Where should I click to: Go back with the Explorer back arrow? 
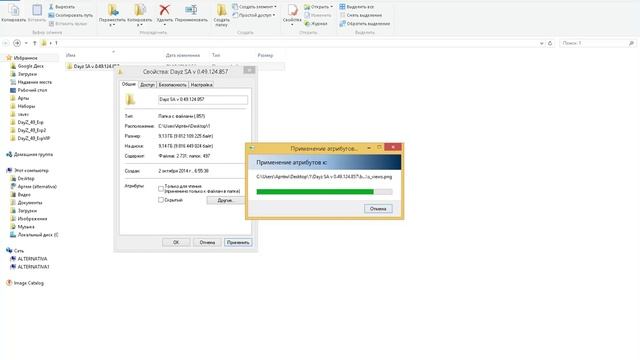(x=6, y=43)
